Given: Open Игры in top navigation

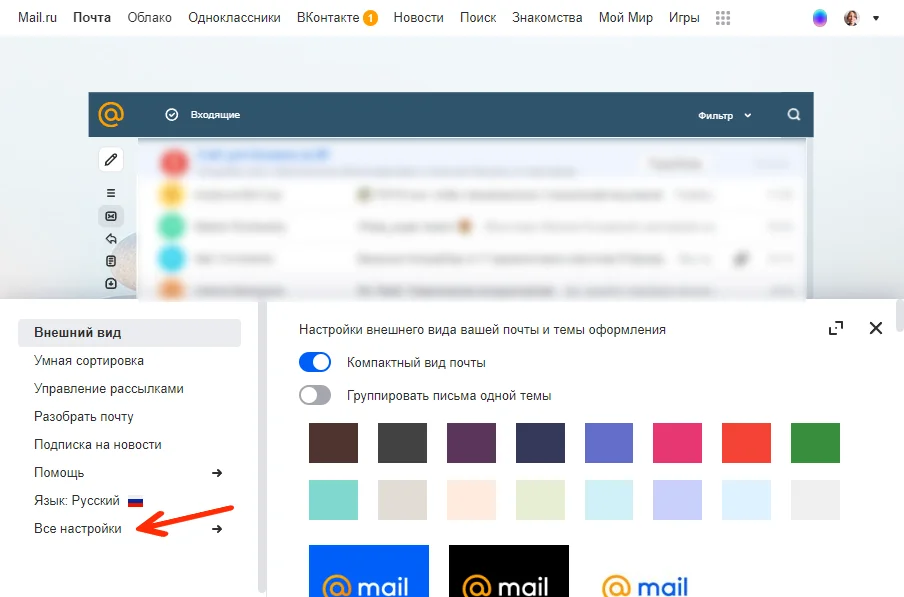Looking at the screenshot, I should point(684,18).
